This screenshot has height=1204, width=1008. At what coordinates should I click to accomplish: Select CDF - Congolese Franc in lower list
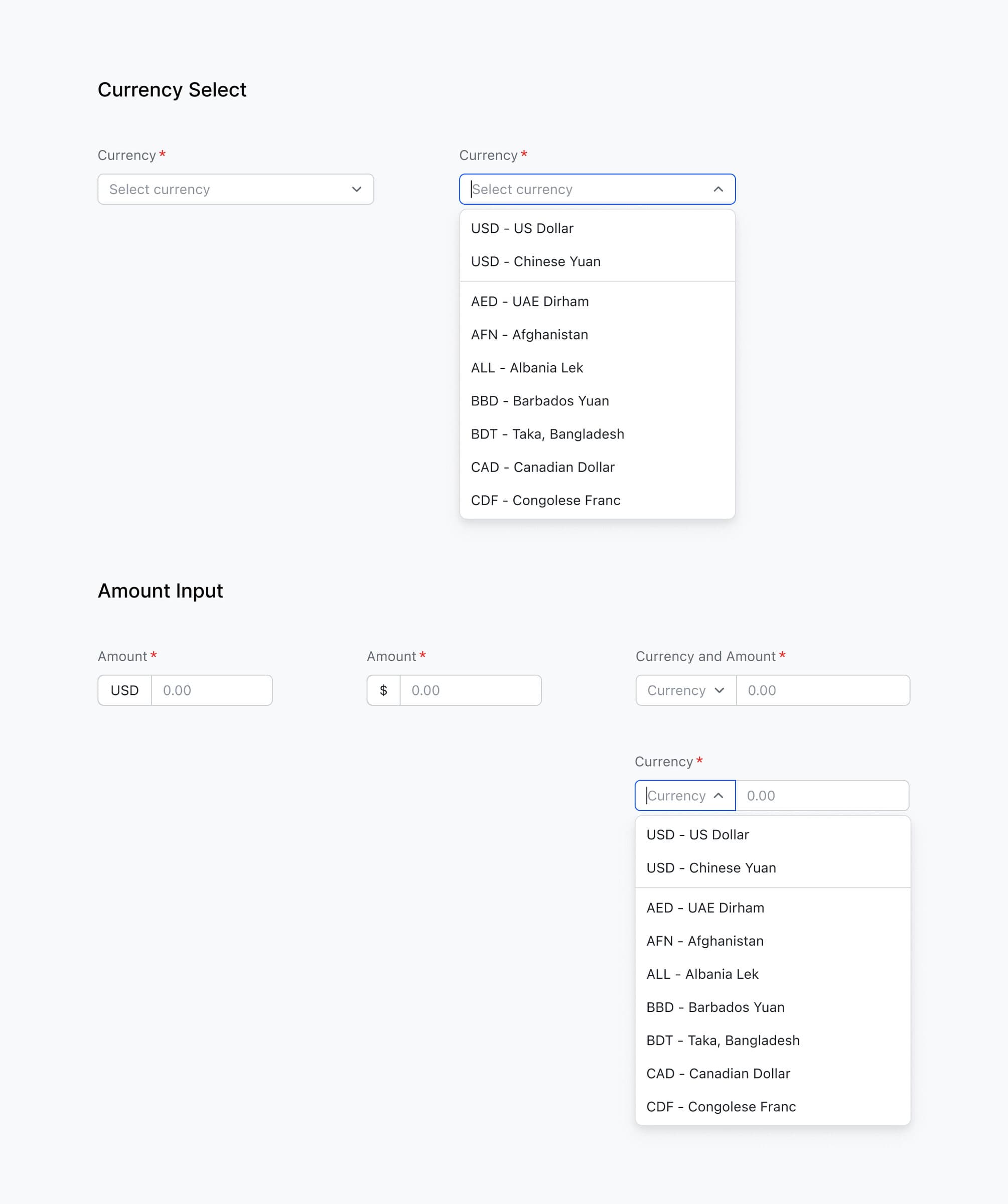721,1107
